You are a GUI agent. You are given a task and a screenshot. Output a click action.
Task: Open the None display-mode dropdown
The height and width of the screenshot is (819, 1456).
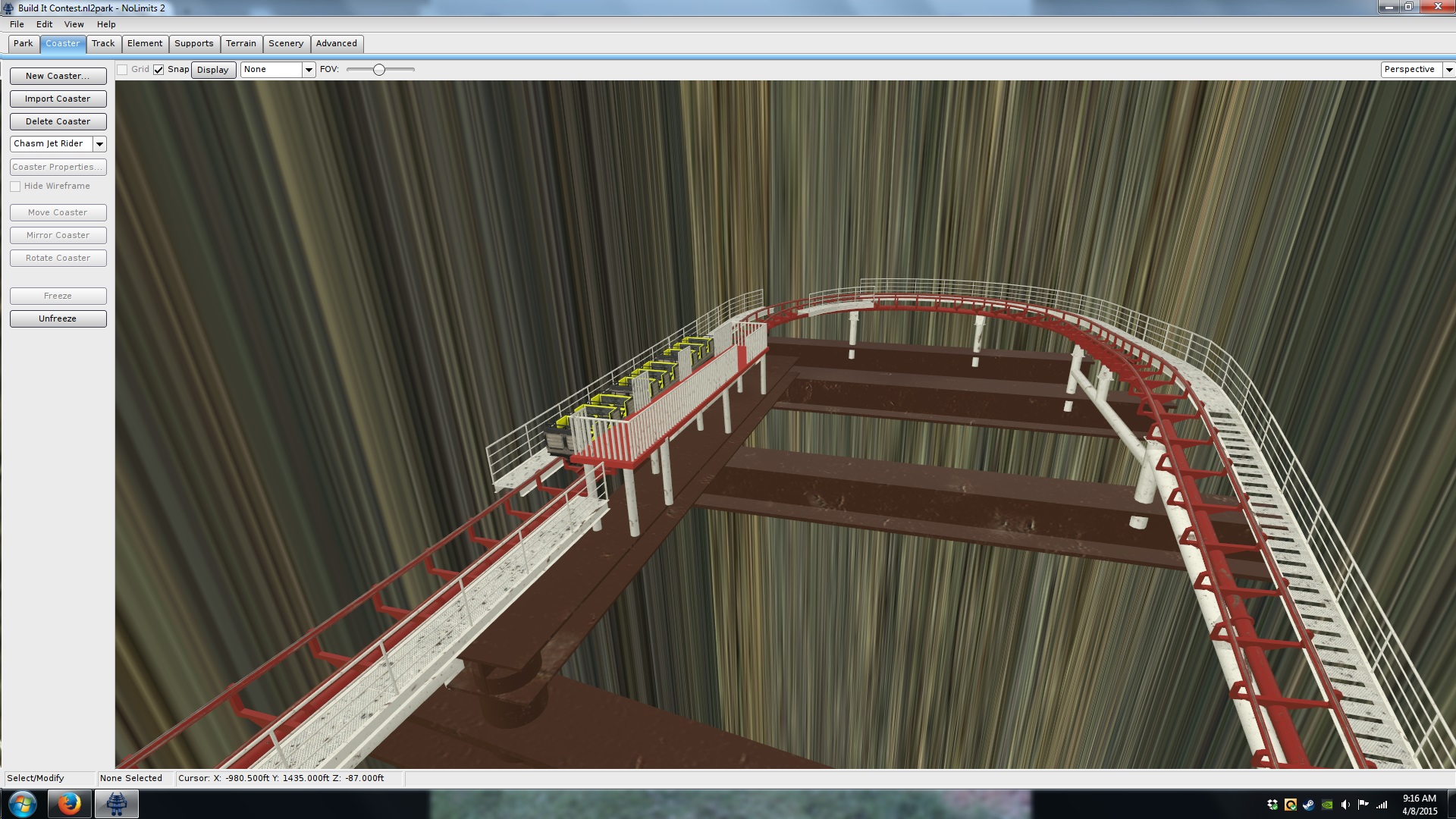[309, 70]
